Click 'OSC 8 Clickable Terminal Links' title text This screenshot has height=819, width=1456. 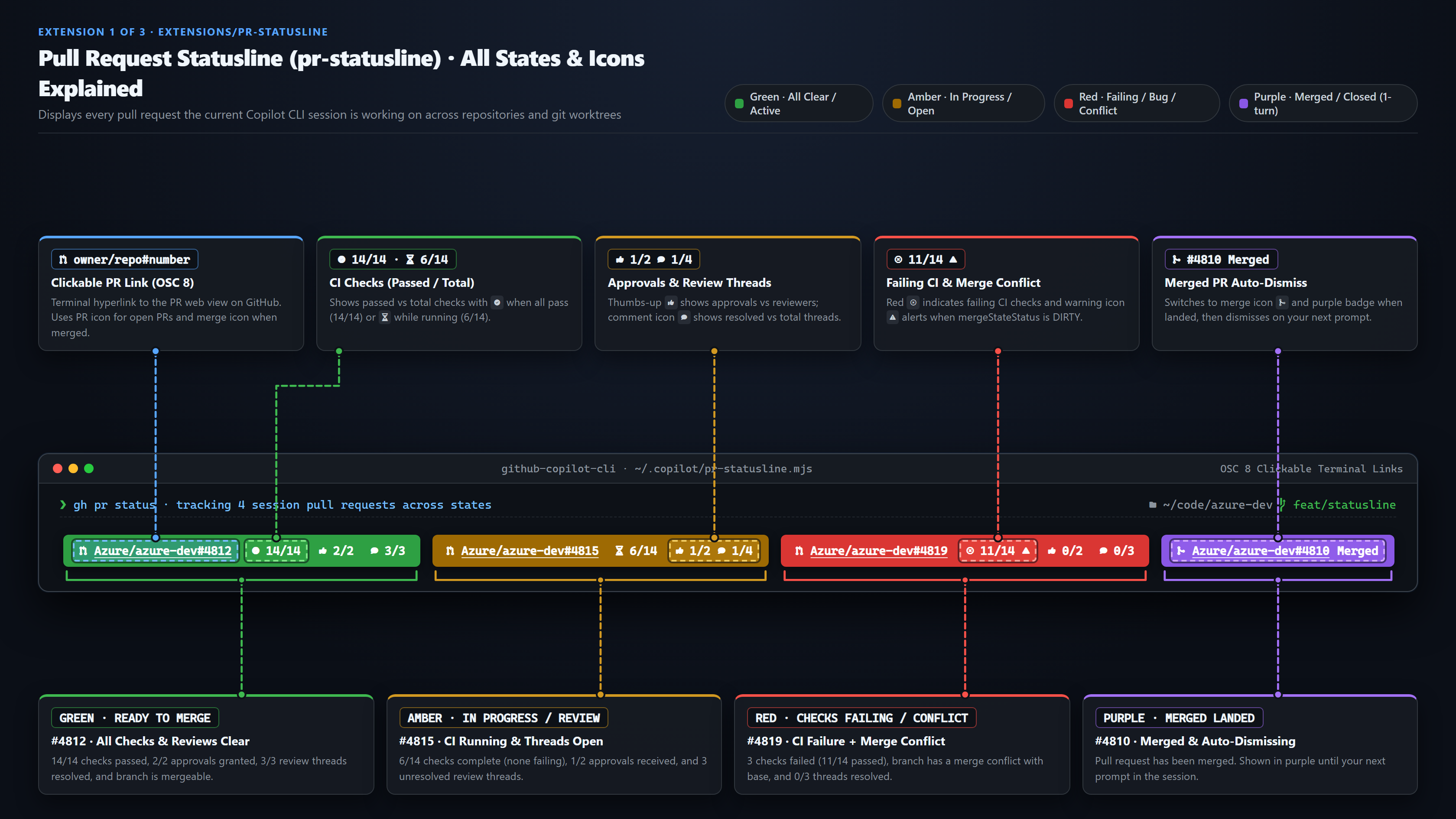[x=1311, y=468]
